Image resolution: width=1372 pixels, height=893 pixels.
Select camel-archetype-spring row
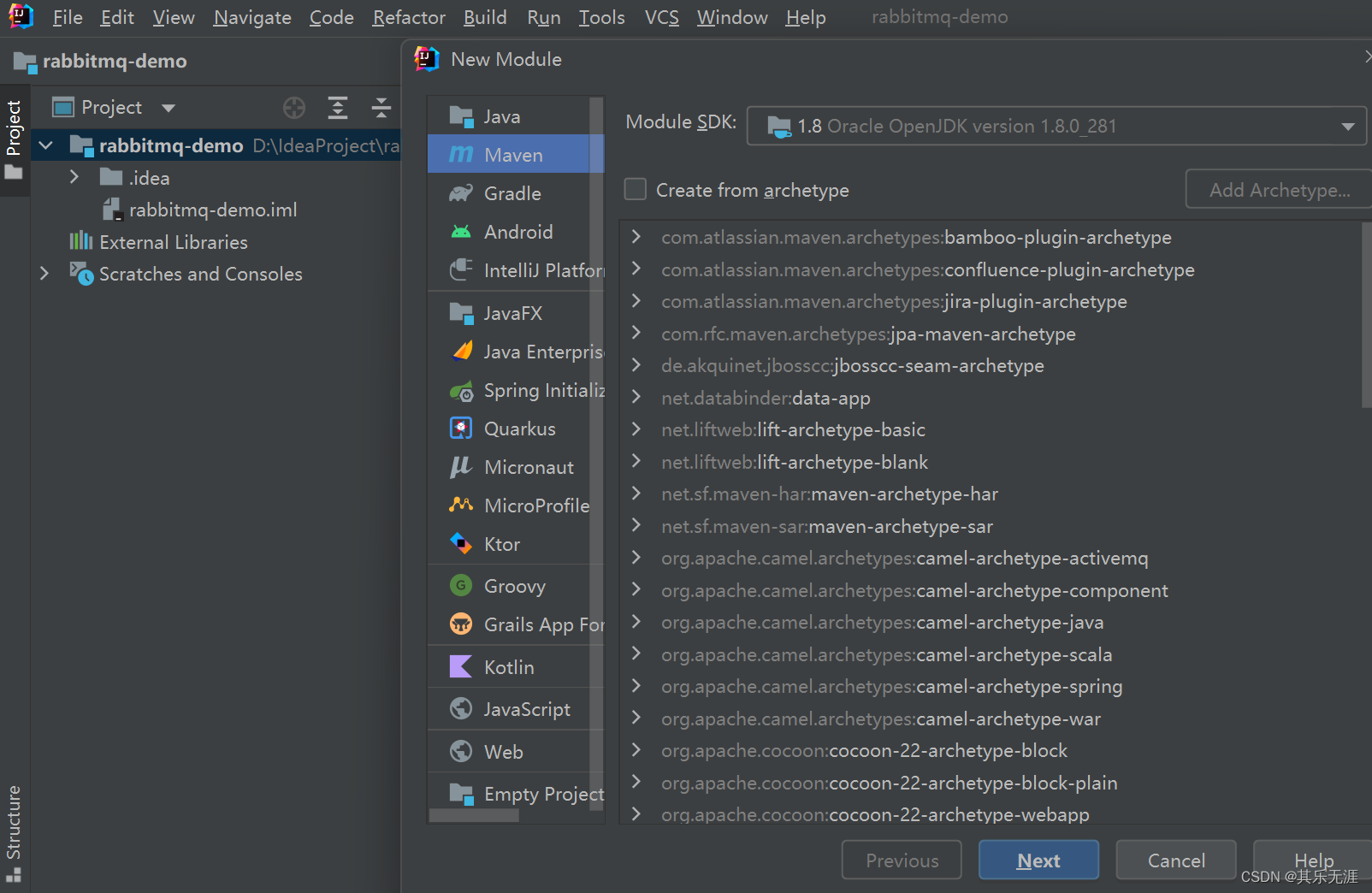coord(992,686)
